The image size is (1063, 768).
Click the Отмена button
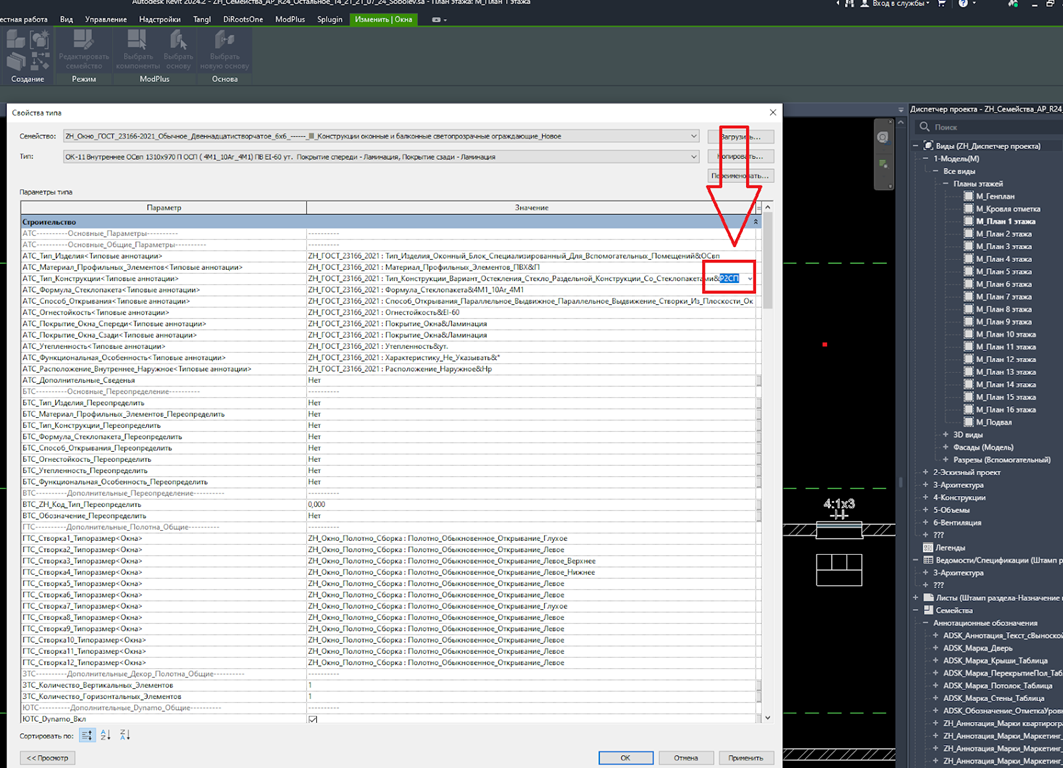(x=685, y=758)
